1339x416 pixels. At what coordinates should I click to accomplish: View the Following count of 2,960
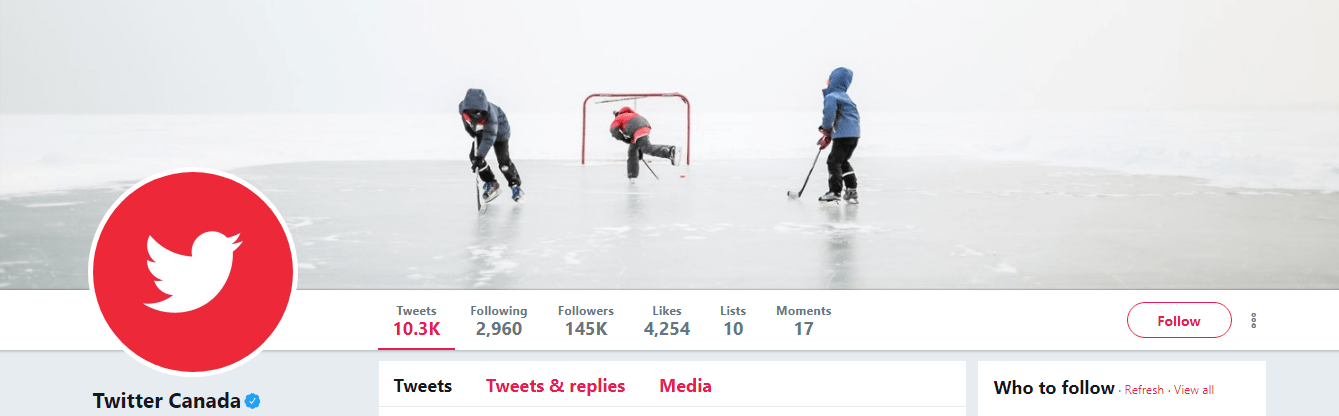498,320
